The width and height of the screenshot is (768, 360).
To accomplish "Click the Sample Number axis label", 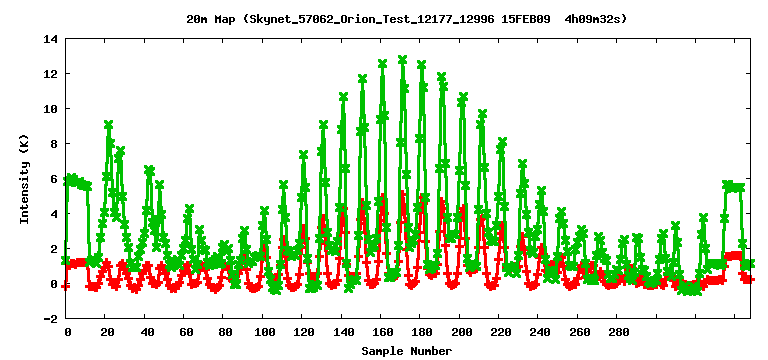I will coord(407,351).
